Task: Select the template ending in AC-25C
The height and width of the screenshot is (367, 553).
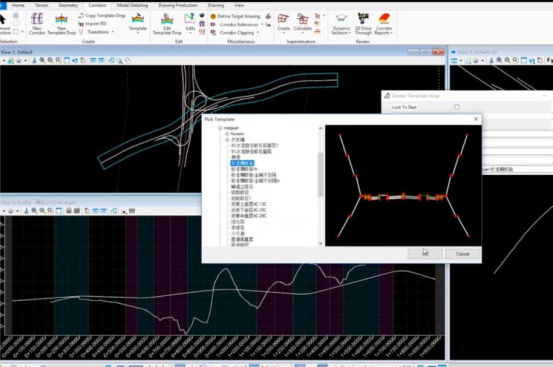Action: click(x=249, y=210)
